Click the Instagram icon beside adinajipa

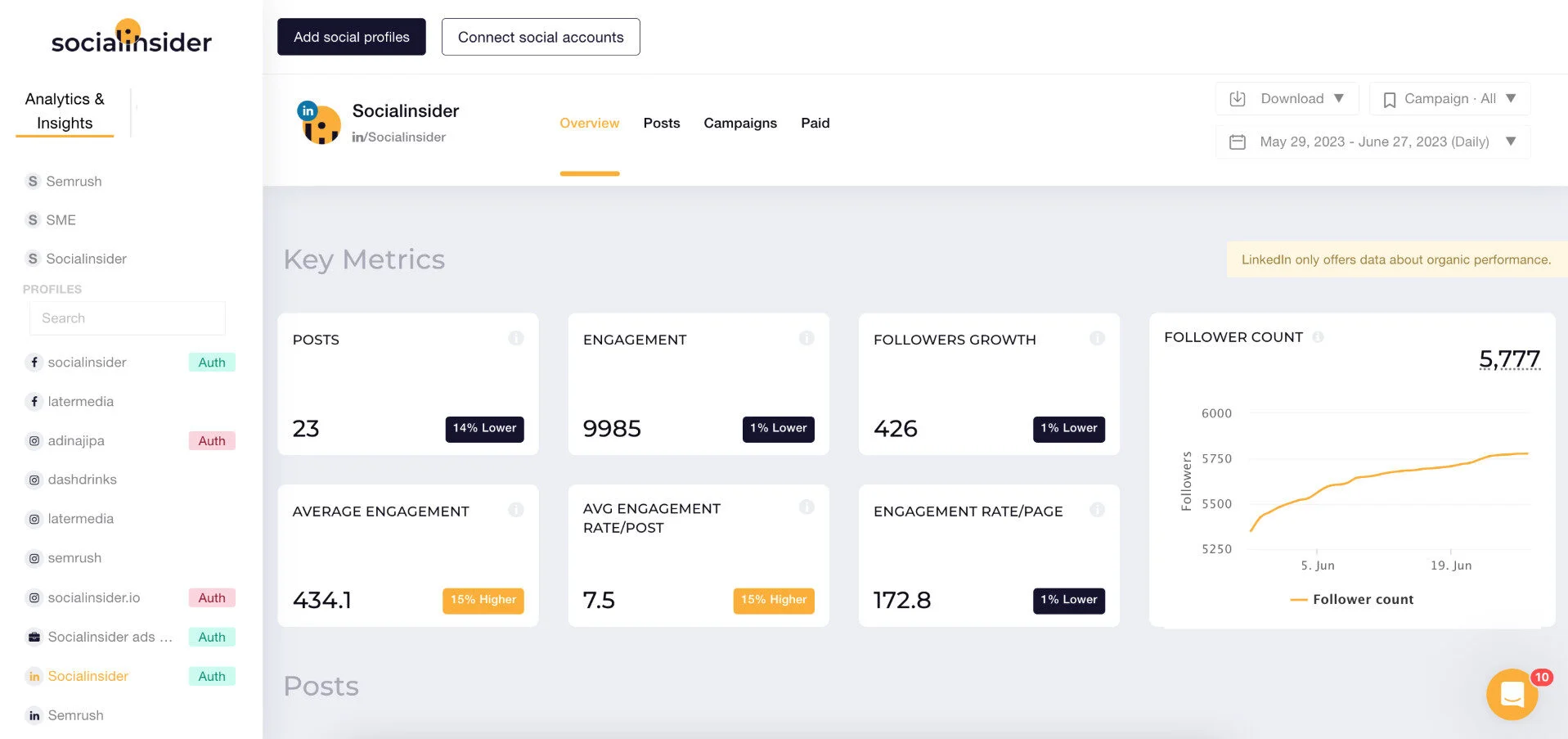pyautogui.click(x=34, y=440)
